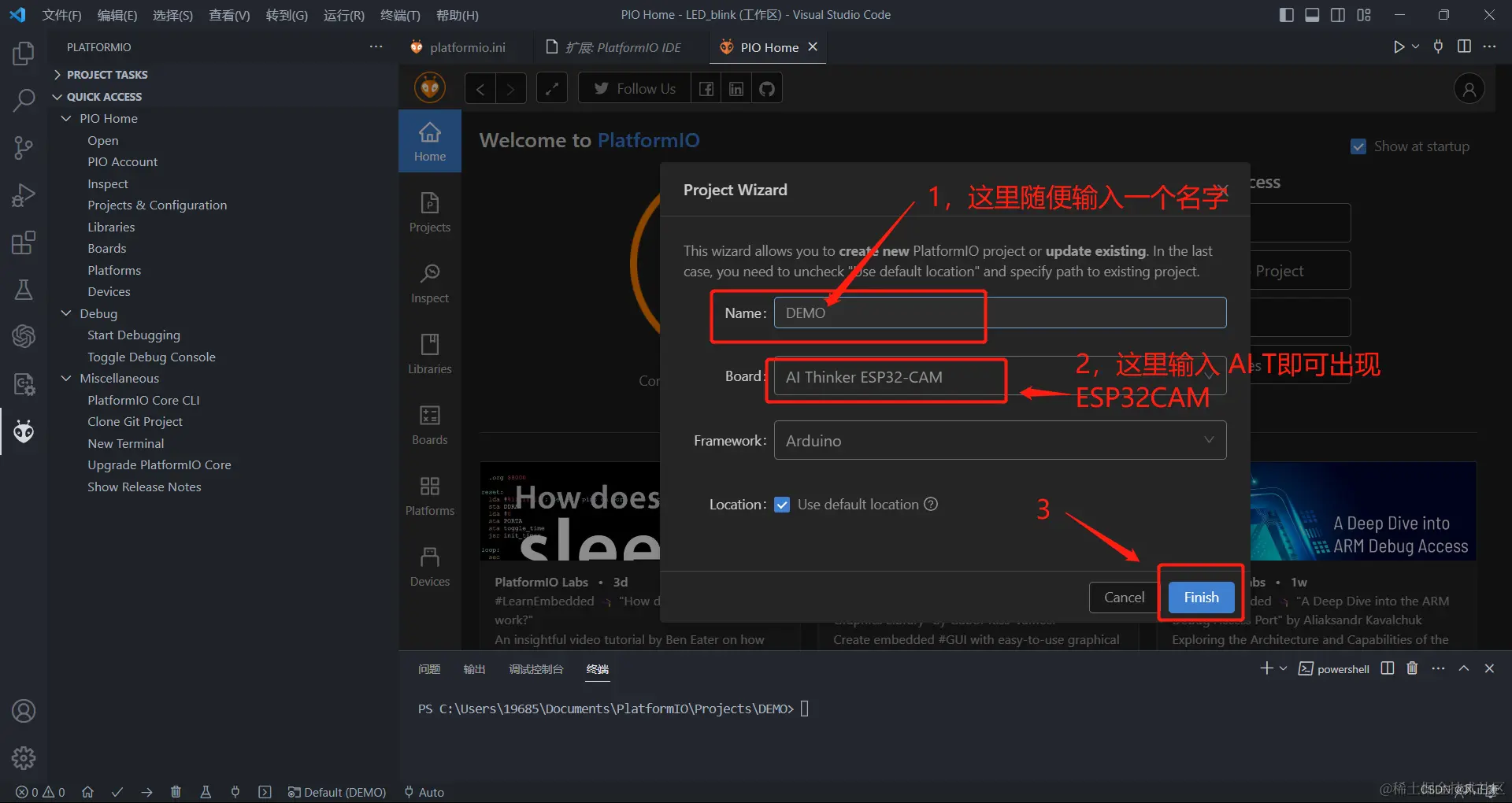Open the PIO account profile icon
This screenshot has width=1512, height=803.
click(x=1469, y=89)
